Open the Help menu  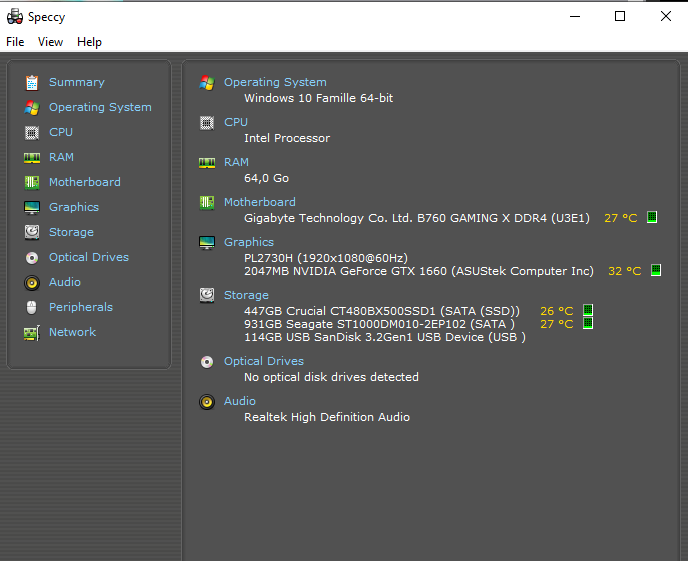89,42
